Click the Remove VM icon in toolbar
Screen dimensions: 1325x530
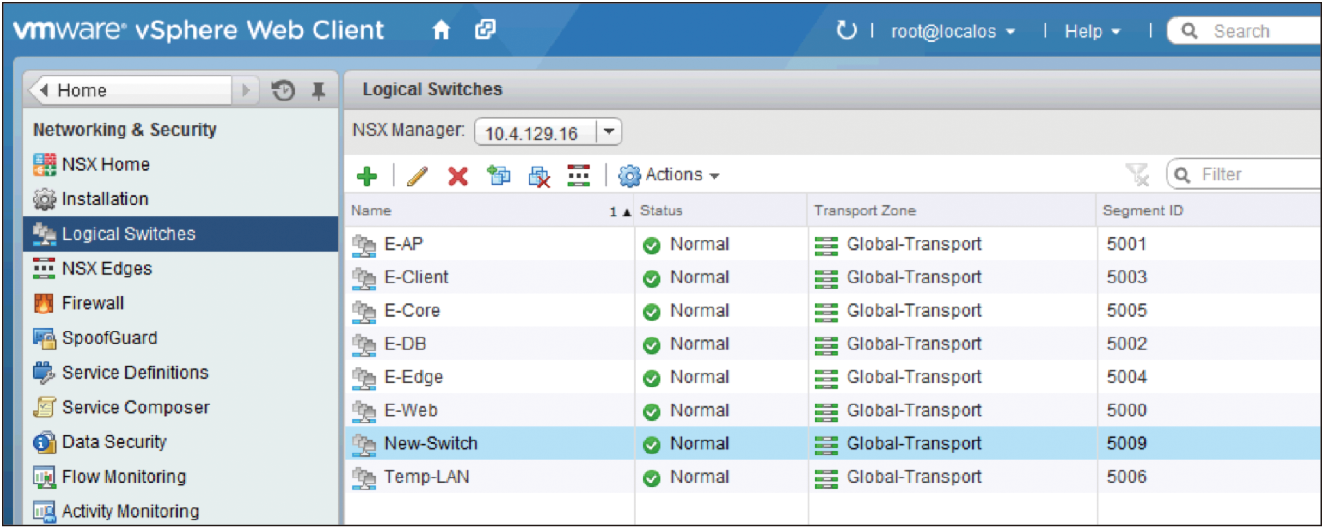539,176
